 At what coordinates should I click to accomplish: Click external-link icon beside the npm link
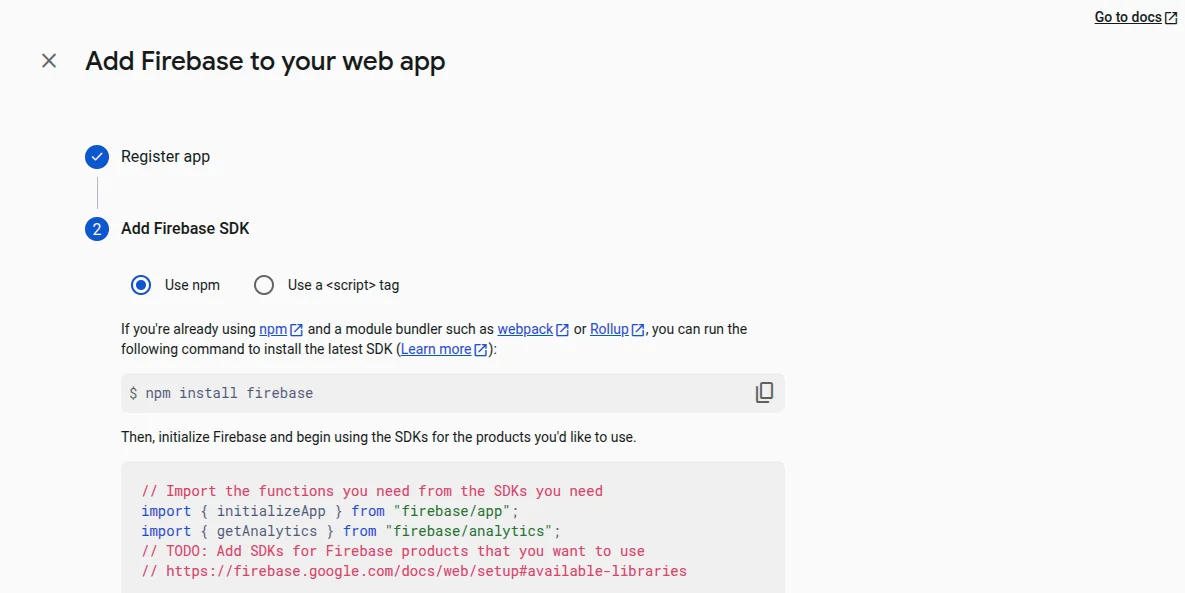296,330
